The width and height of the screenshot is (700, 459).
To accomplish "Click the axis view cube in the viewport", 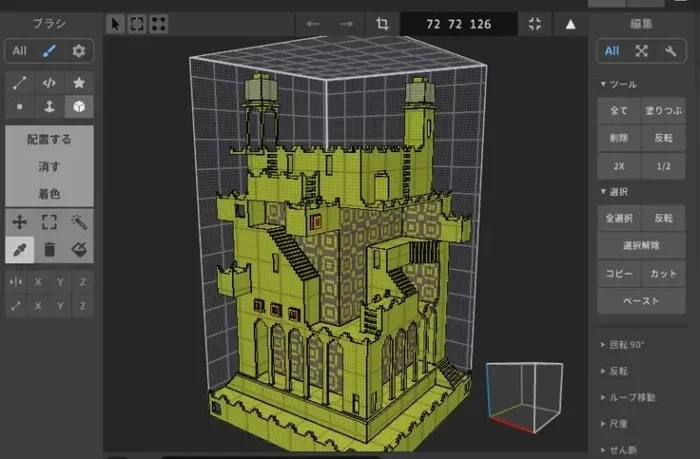I will [525, 397].
